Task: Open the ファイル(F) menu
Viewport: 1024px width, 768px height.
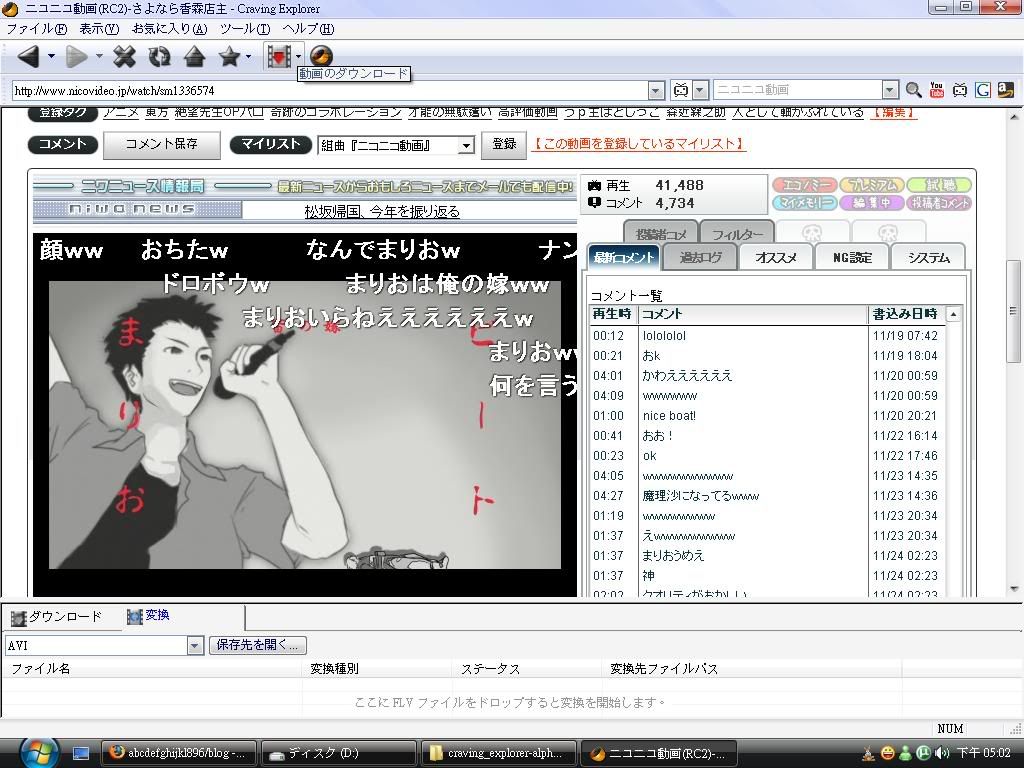Action: [37, 29]
